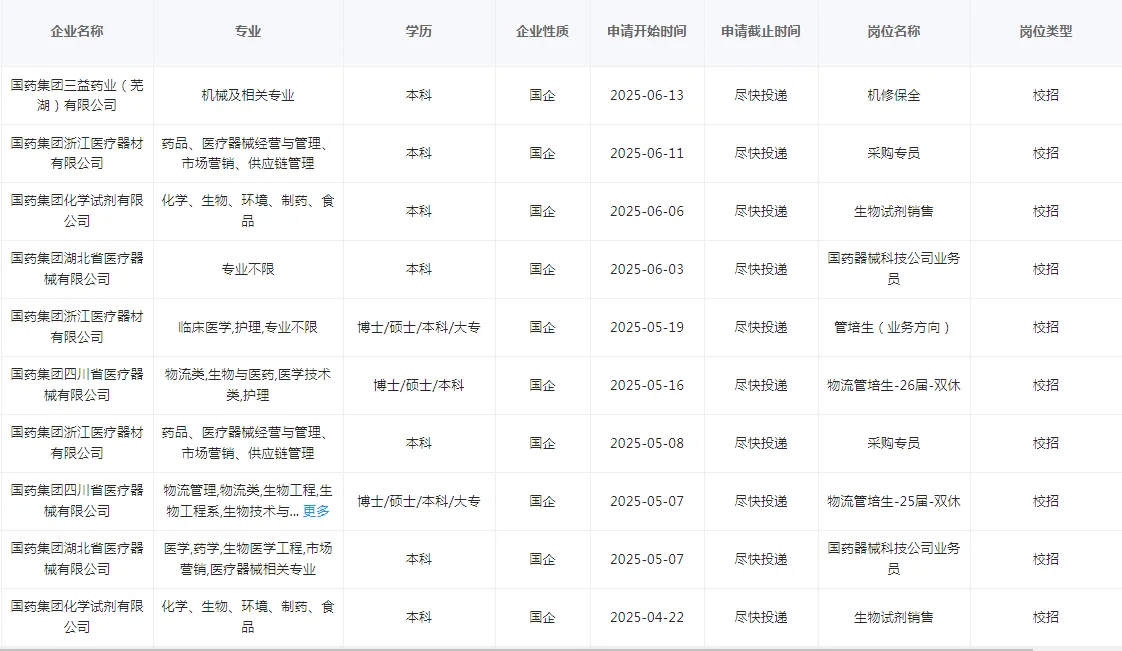Open 物流管培生-25届-双休 job title
The height and width of the screenshot is (651, 1122).
tap(894, 501)
